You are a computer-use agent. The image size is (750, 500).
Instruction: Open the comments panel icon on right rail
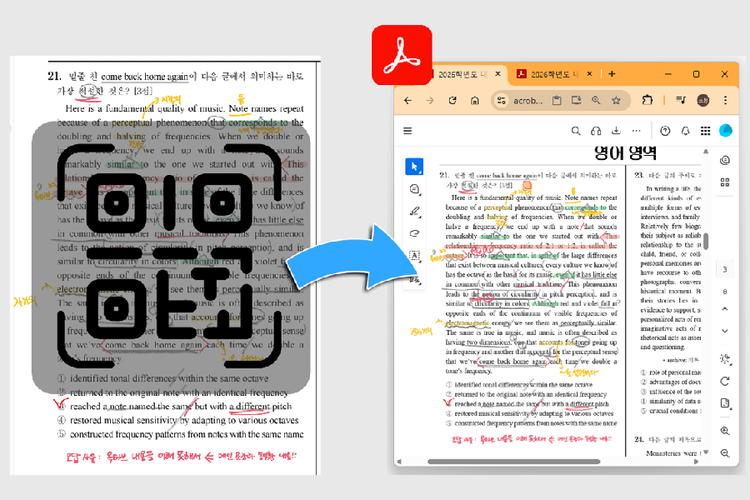[x=725, y=160]
